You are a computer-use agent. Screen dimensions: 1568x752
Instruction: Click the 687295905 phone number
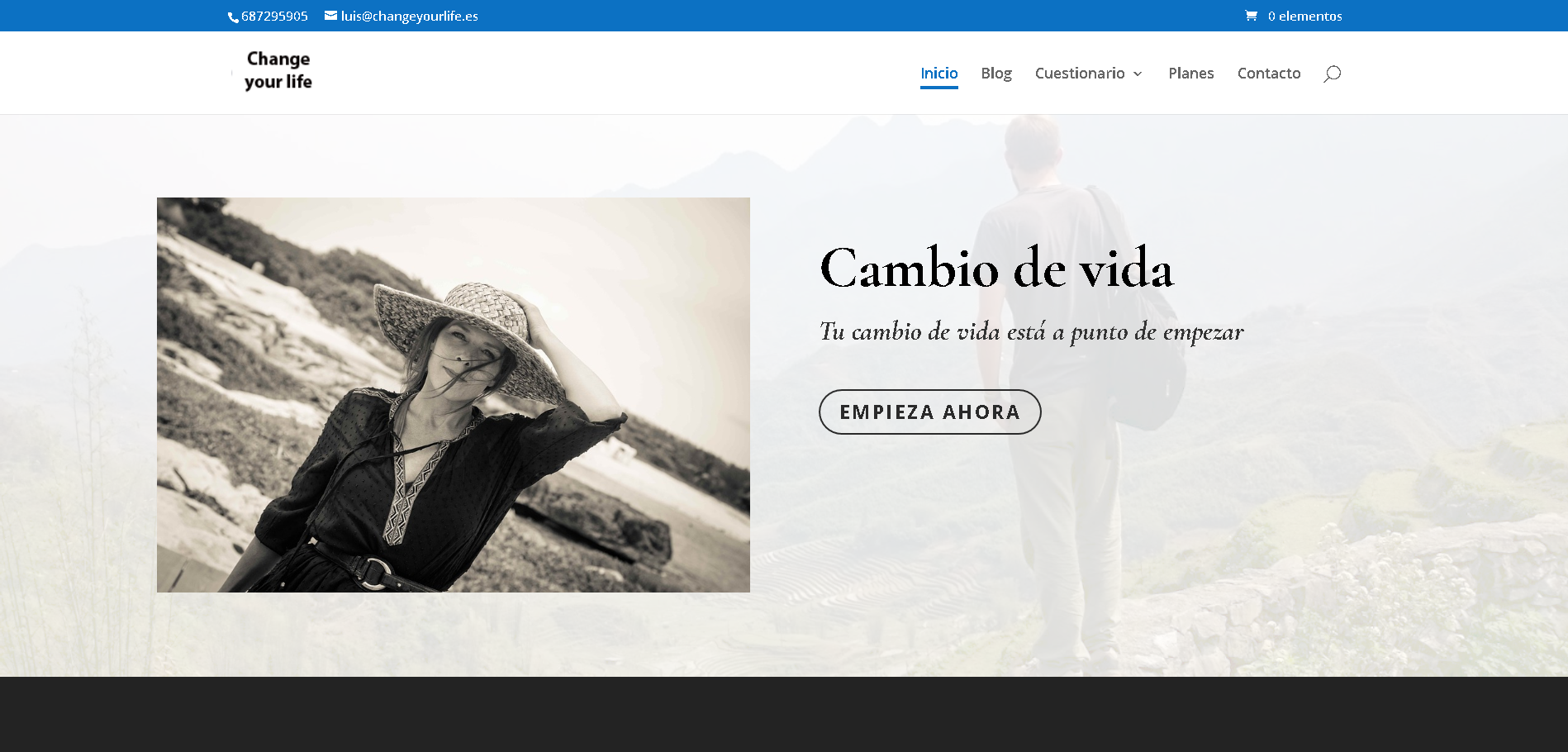(x=274, y=16)
